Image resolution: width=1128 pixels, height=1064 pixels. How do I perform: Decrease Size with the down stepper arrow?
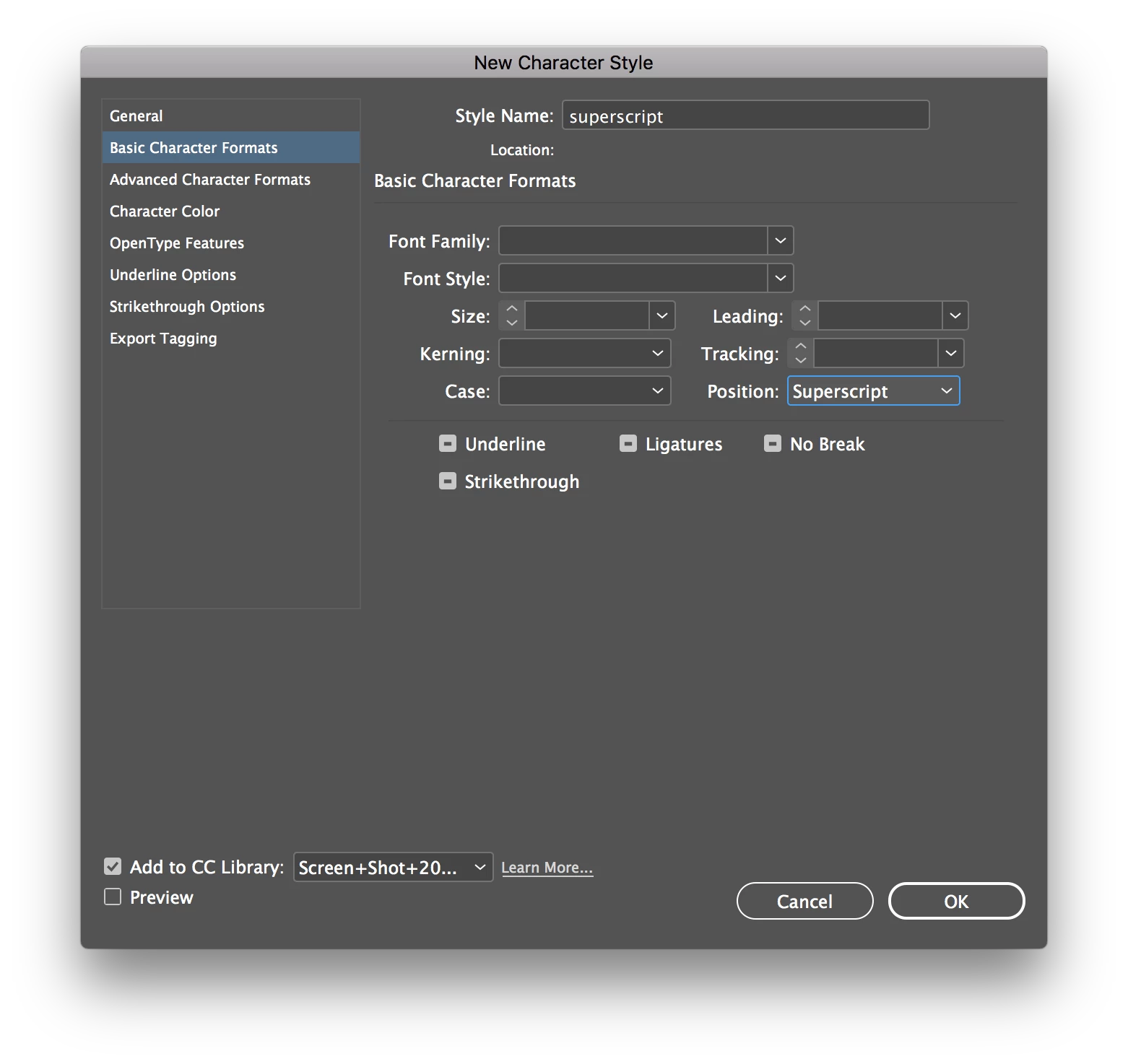pyautogui.click(x=512, y=323)
